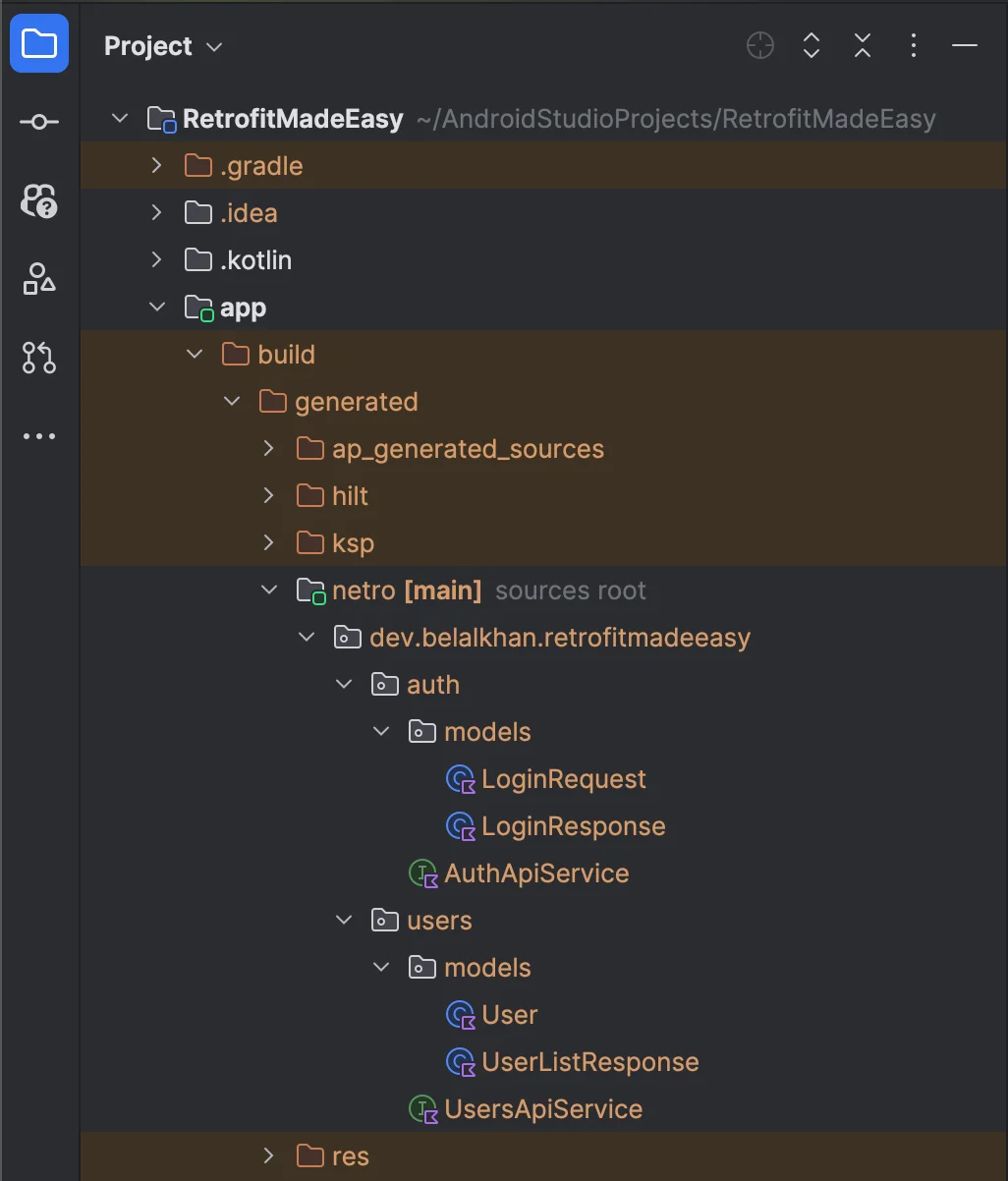Open the Pull Requests tool window
This screenshot has width=1008, height=1181.
(39, 358)
